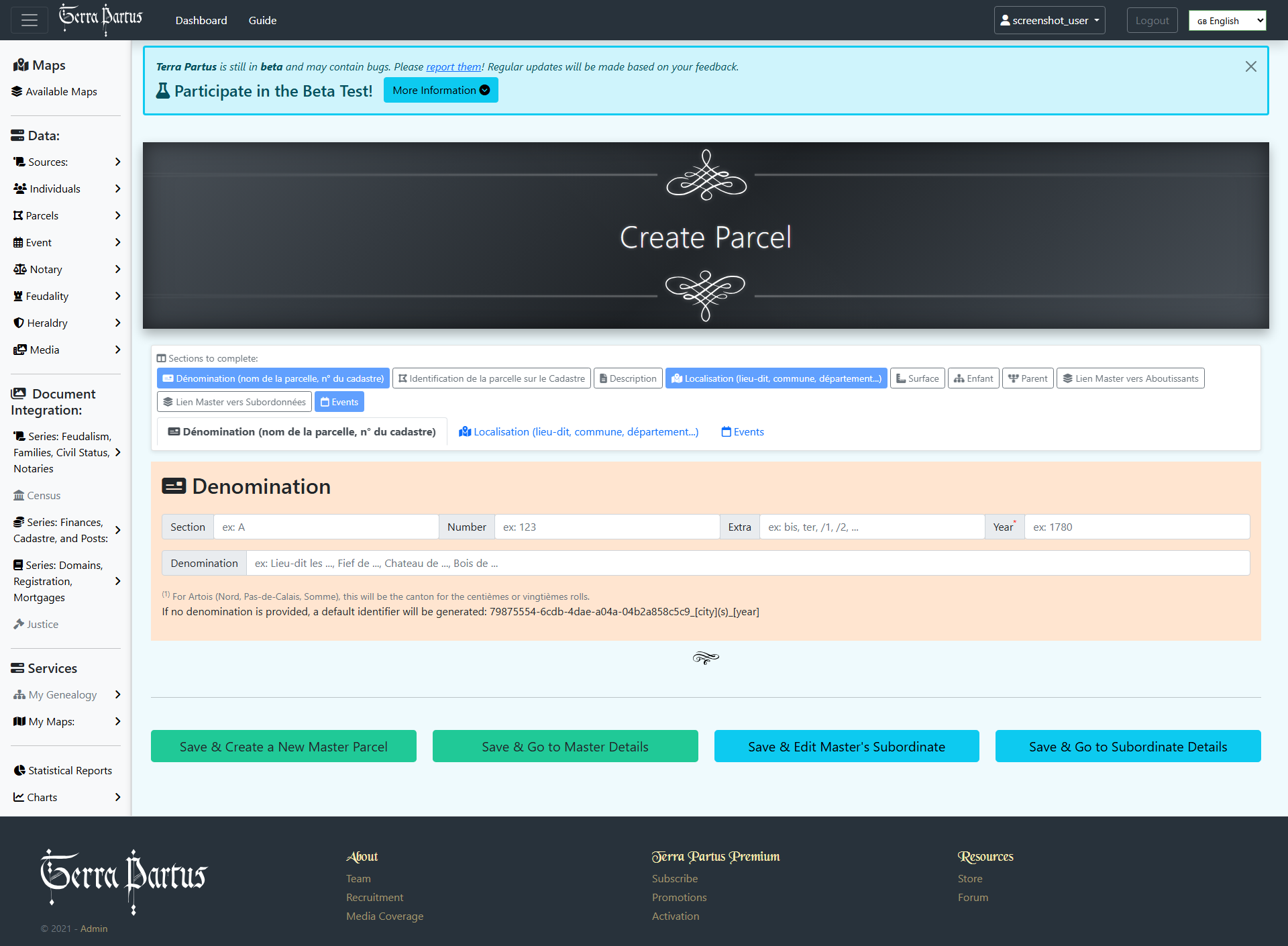This screenshot has height=946, width=1288.
Task: Click the Year input field
Action: [x=1136, y=527]
